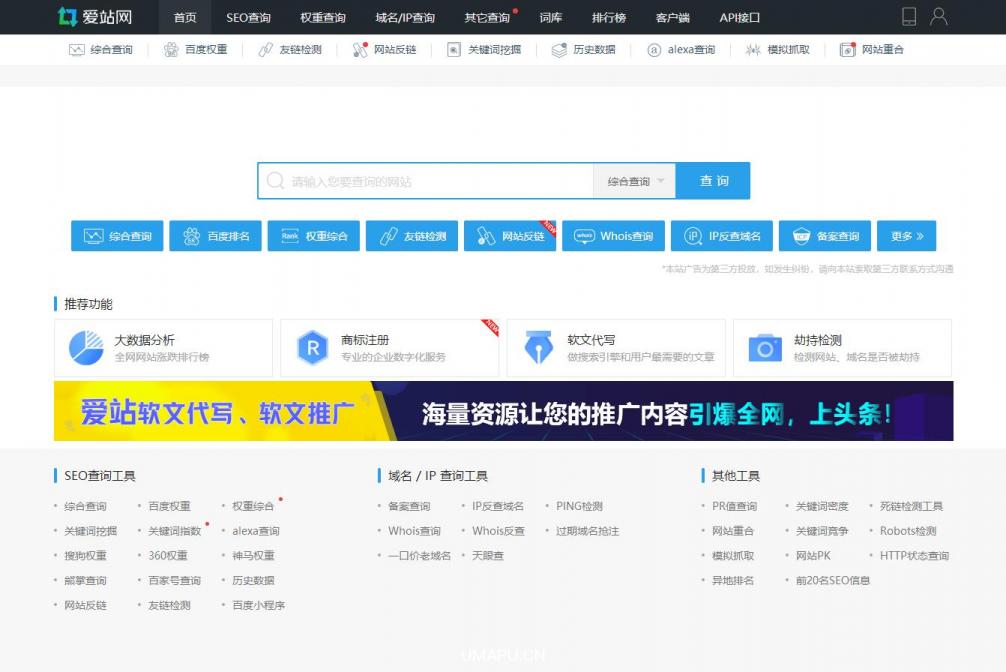This screenshot has width=1006, height=672.
Task: Click the 商标注册 hexagon R icon
Action: pos(313,345)
